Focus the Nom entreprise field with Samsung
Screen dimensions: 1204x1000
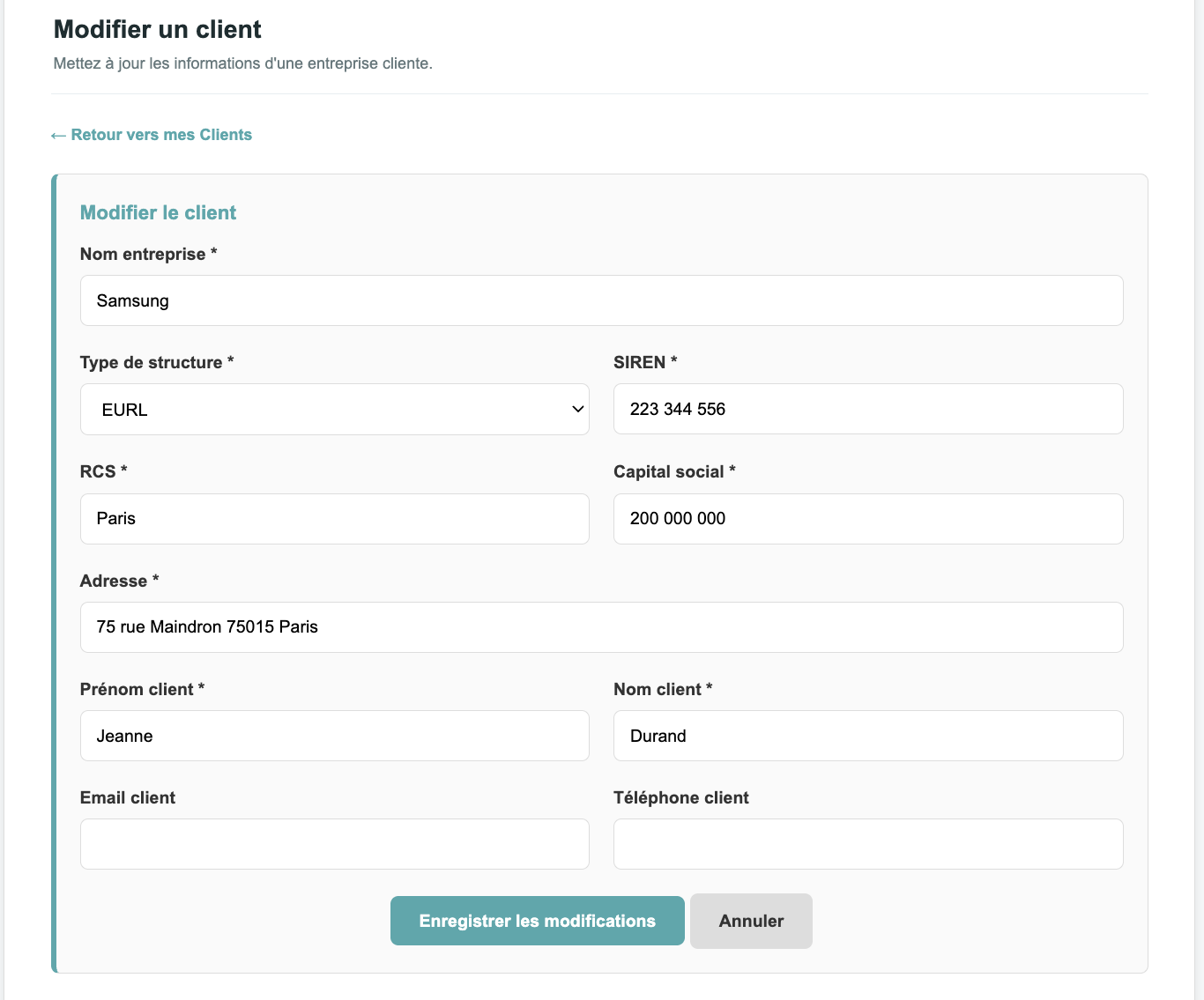point(602,300)
